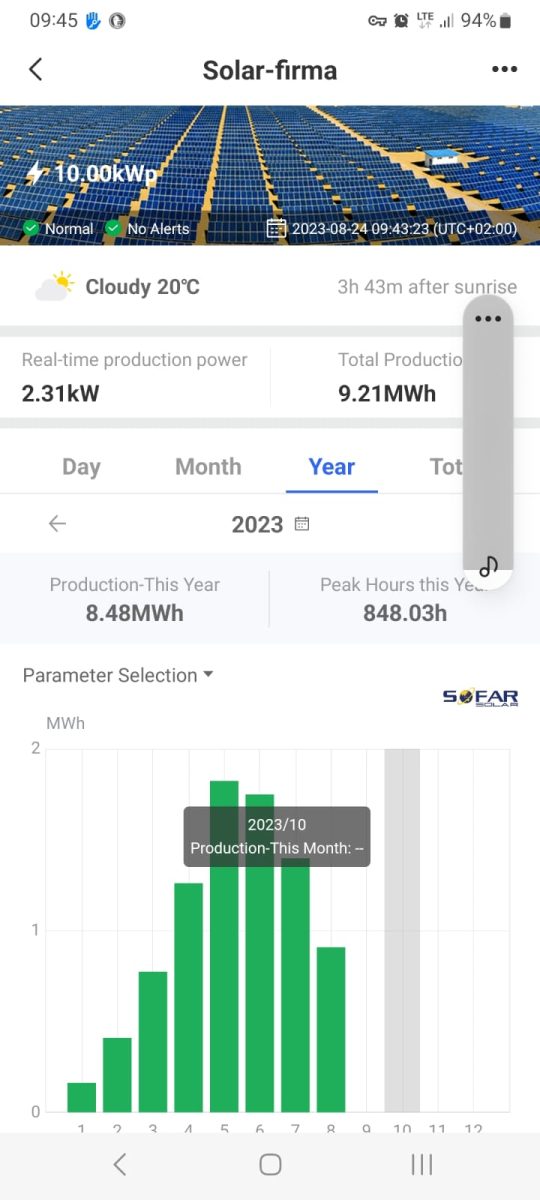Select the Year tab
Viewport: 540px width, 1200px height.
[332, 467]
